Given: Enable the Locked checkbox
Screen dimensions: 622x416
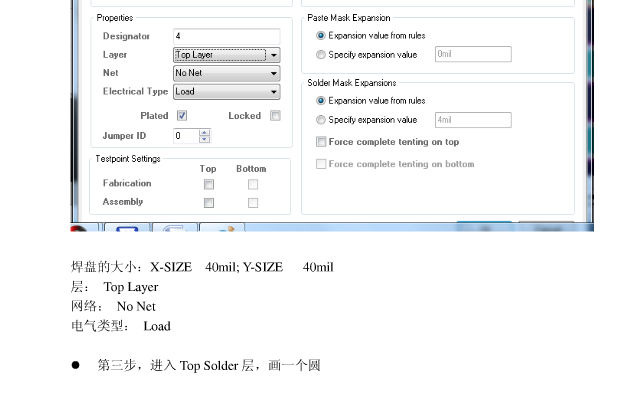Looking at the screenshot, I should [275, 116].
